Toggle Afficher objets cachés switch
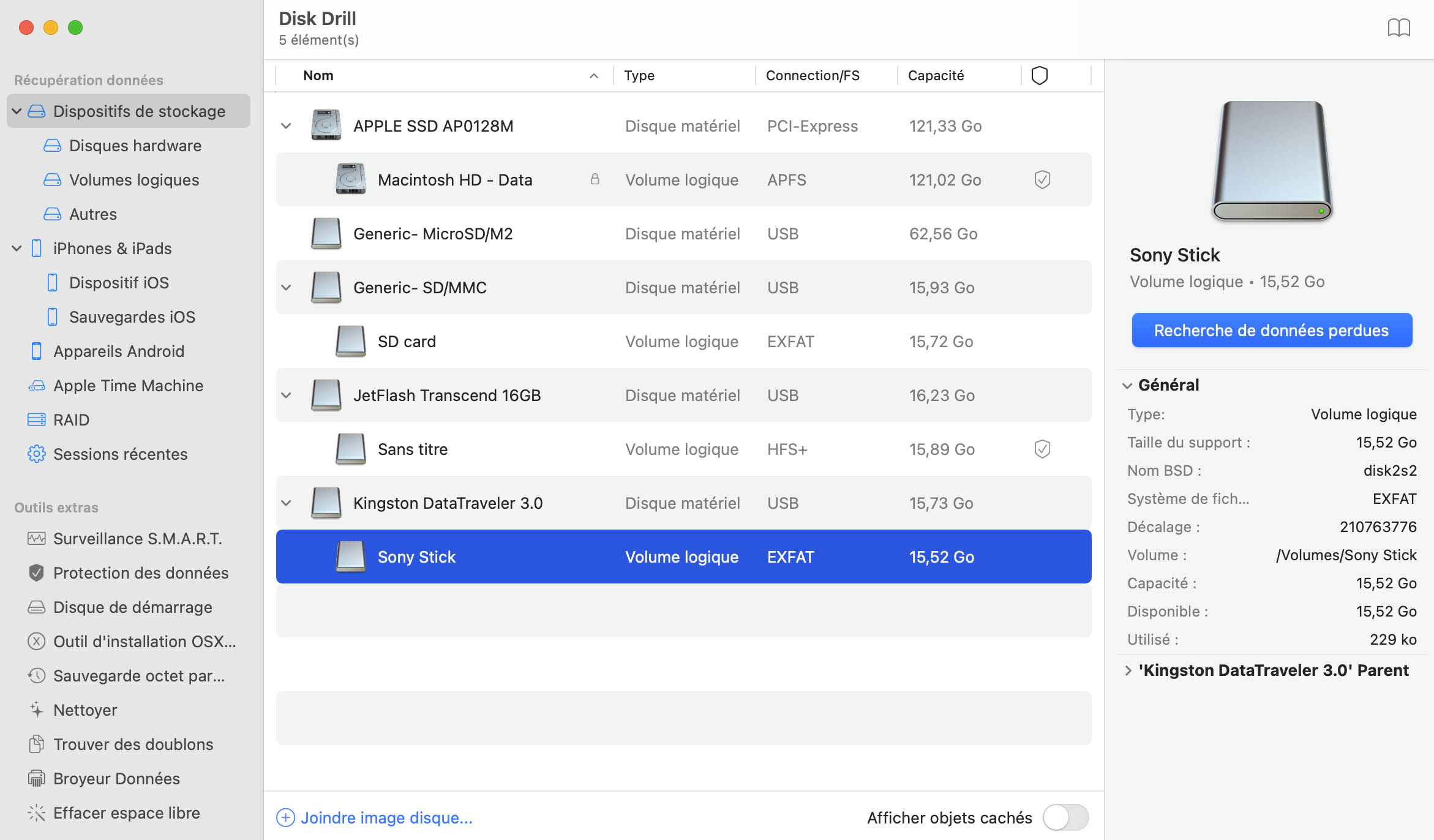Viewport: 1434px width, 840px height. [x=1066, y=818]
